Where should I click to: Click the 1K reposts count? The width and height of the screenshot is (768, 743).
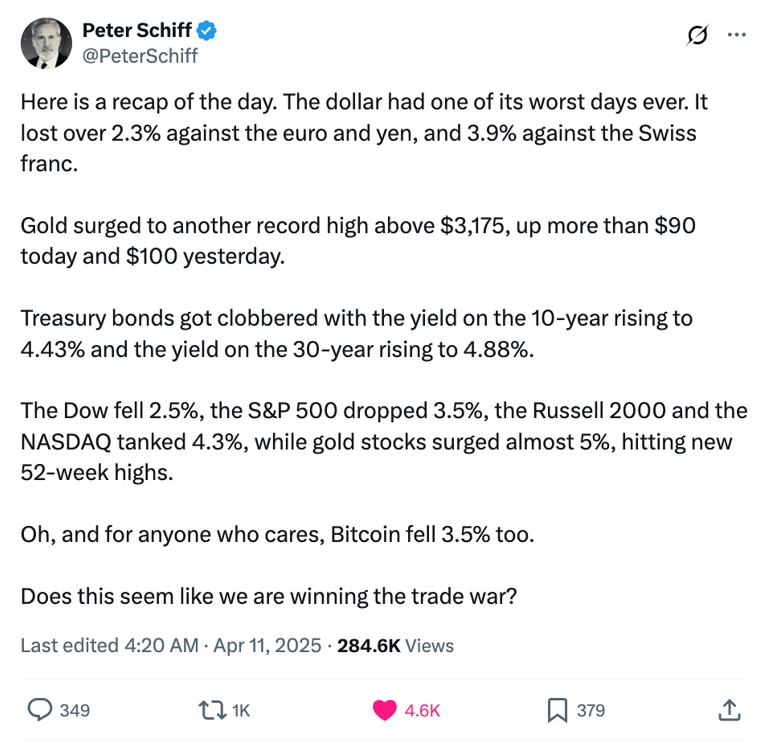click(x=241, y=711)
